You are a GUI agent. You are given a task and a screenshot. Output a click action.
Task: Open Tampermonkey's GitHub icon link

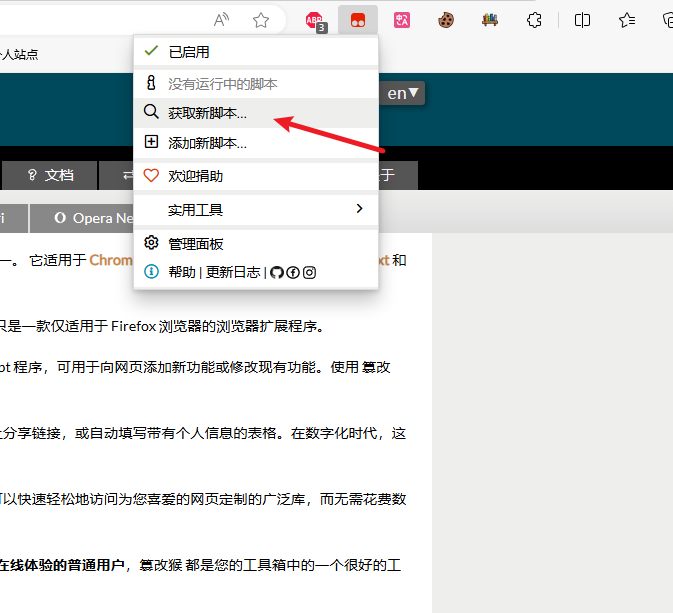pyautogui.click(x=277, y=272)
